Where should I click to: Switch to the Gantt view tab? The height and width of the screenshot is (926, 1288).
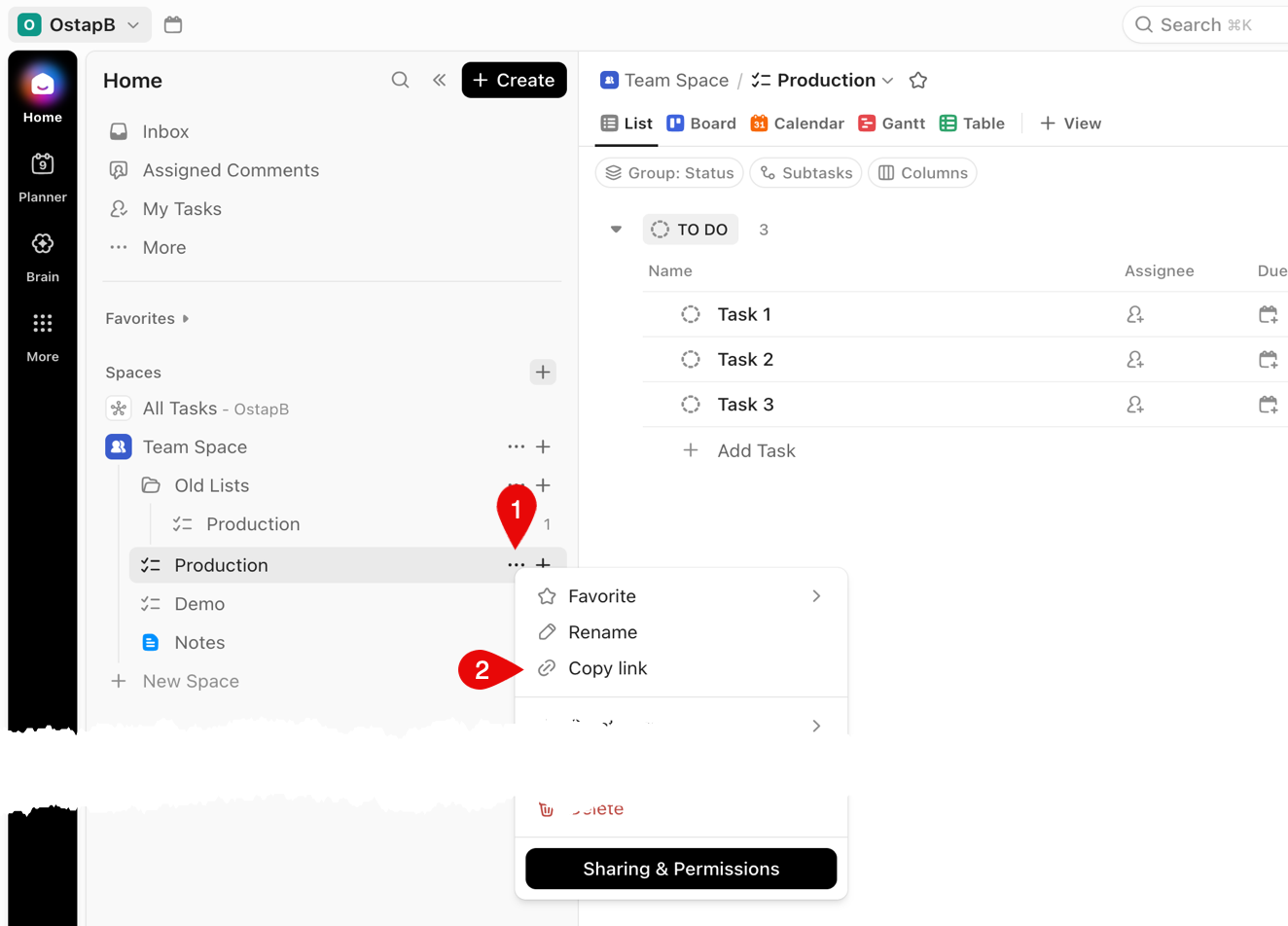[x=891, y=123]
